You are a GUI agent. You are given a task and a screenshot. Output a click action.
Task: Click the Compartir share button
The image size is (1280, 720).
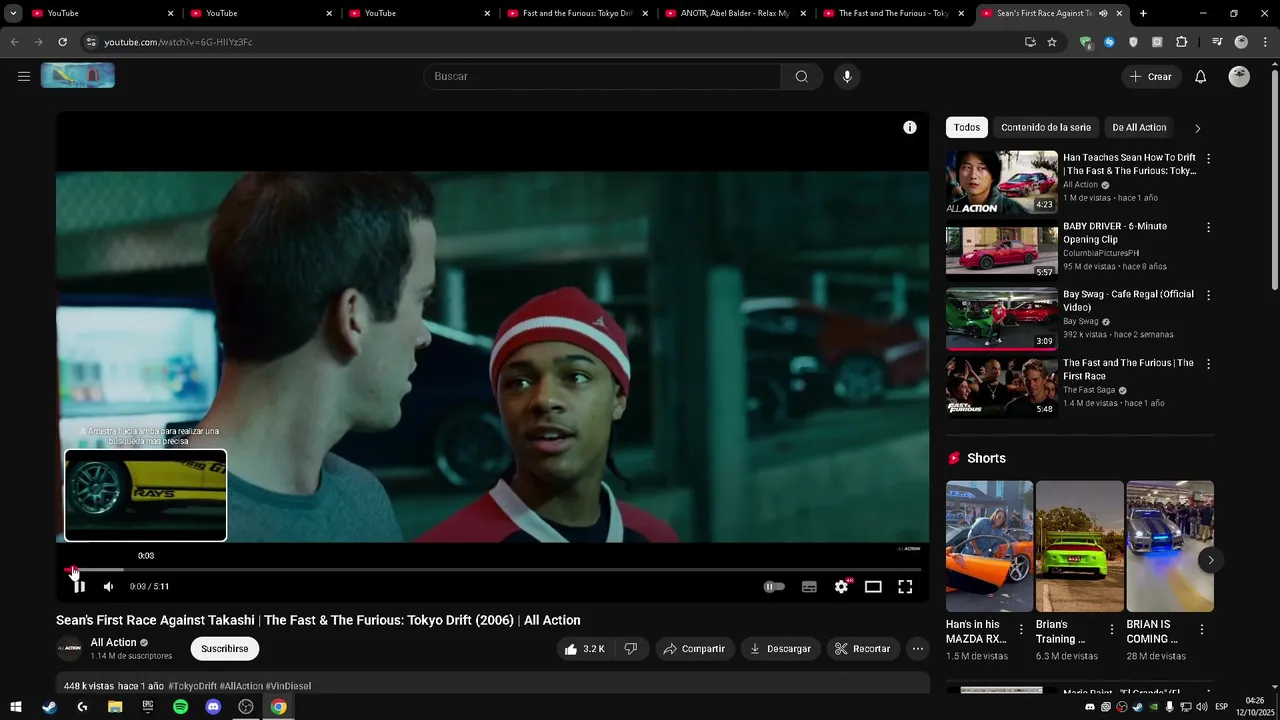[694, 649]
